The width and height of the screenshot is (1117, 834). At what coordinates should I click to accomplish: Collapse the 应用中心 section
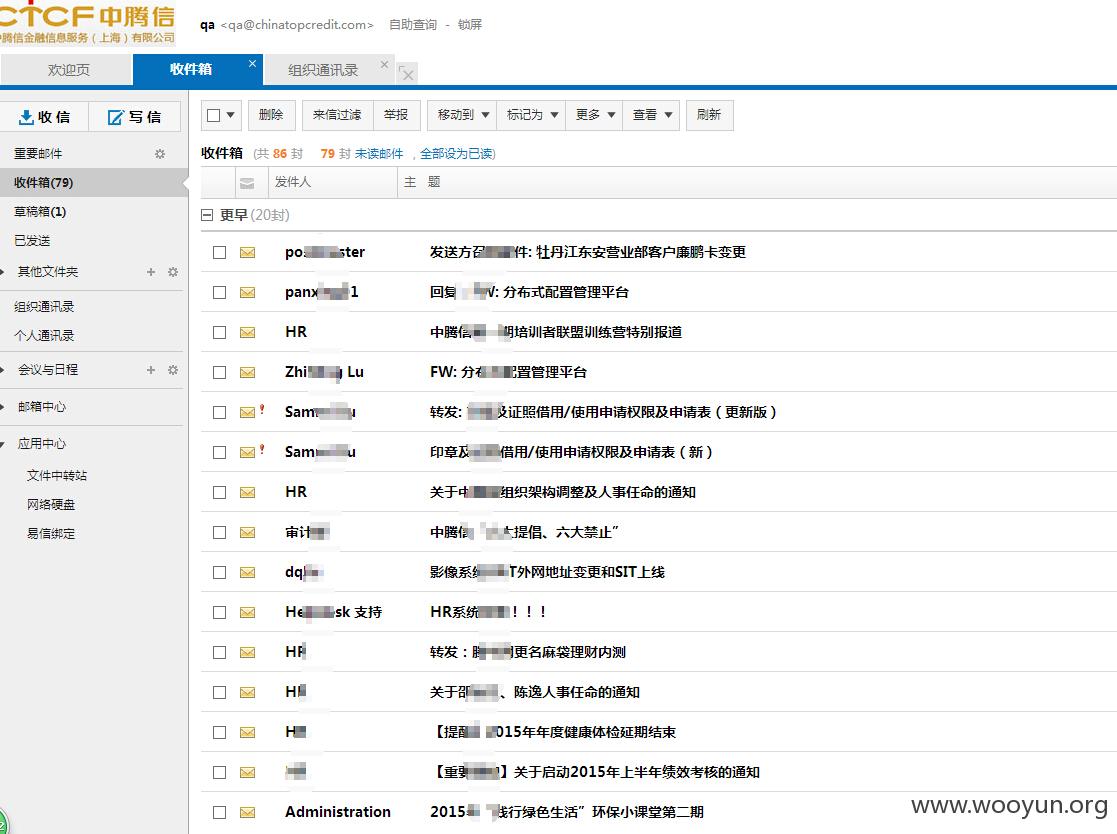[3, 444]
